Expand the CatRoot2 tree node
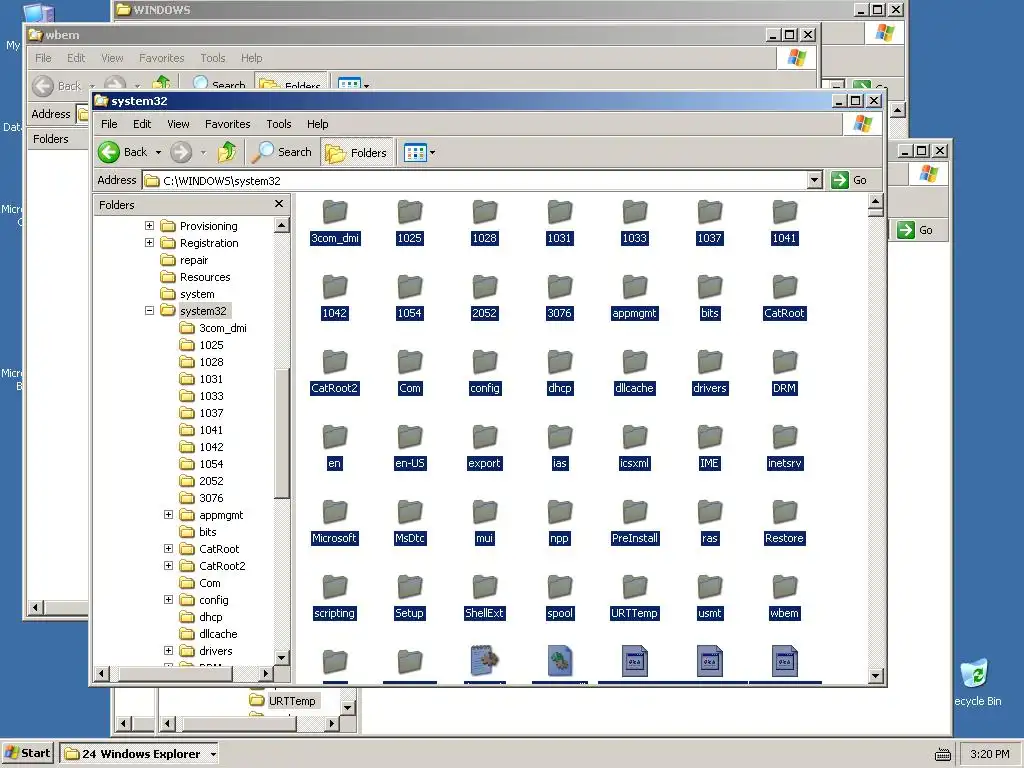The height and width of the screenshot is (768, 1024). (168, 566)
